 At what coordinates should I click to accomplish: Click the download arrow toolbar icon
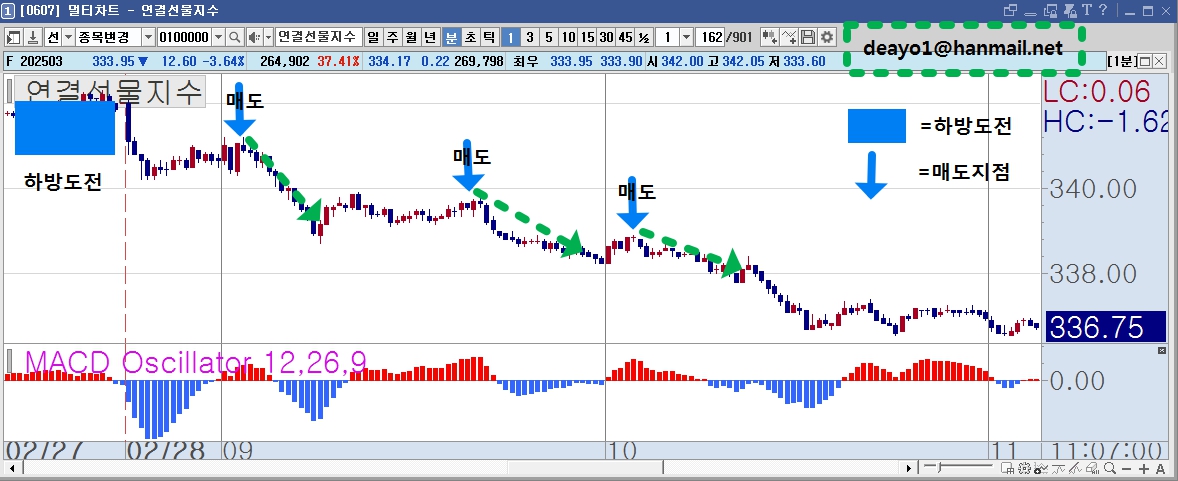(33, 37)
